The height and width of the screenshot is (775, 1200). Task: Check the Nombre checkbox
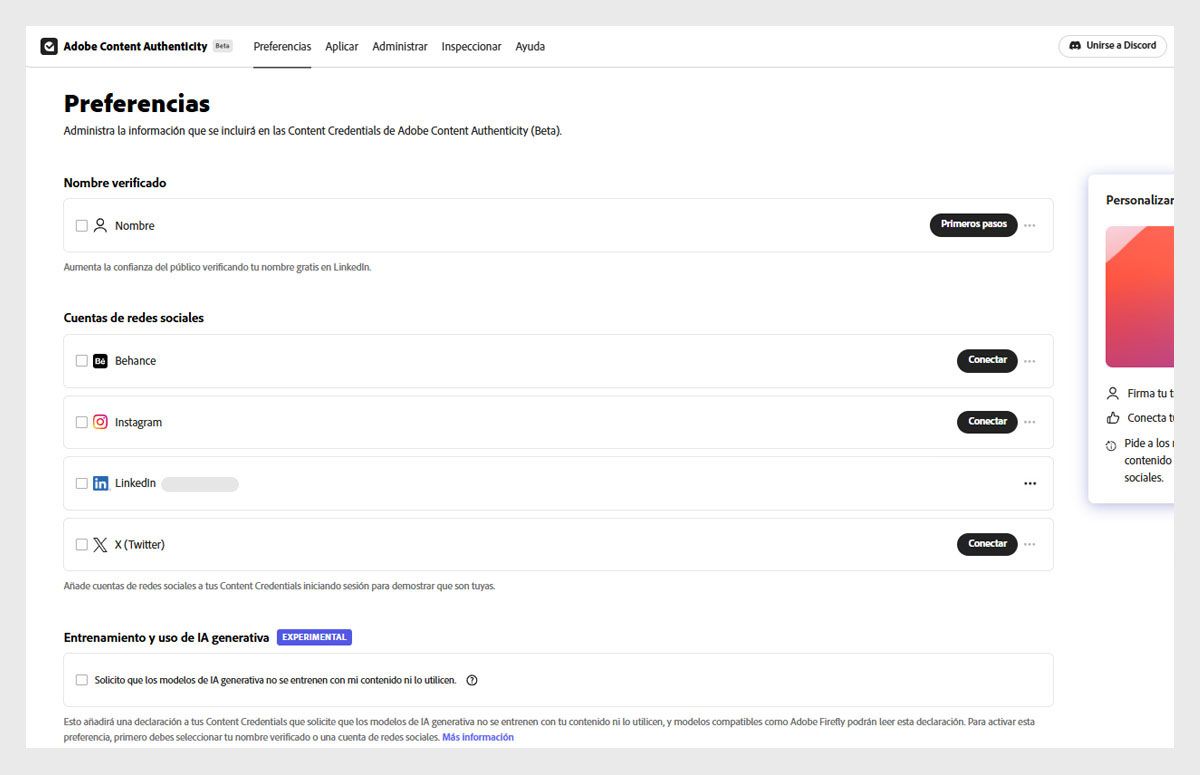coord(82,226)
